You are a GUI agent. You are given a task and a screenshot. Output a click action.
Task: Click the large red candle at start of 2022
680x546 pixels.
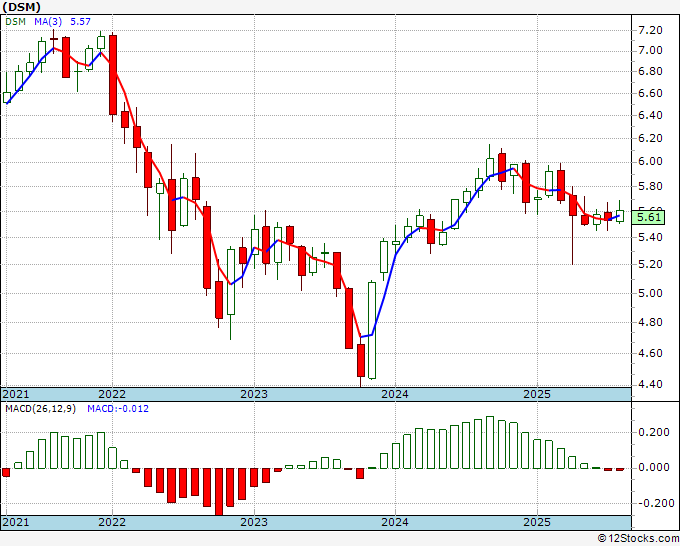tap(113, 75)
